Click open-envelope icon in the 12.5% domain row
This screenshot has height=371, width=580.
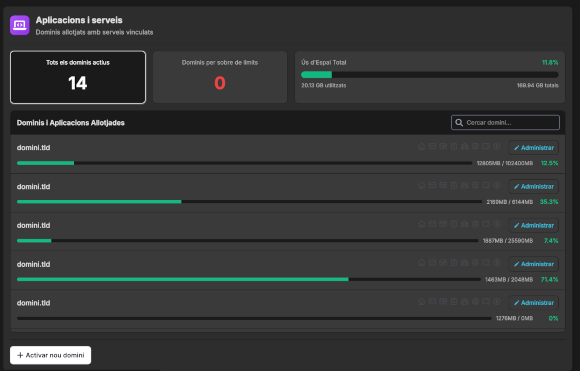(443, 146)
